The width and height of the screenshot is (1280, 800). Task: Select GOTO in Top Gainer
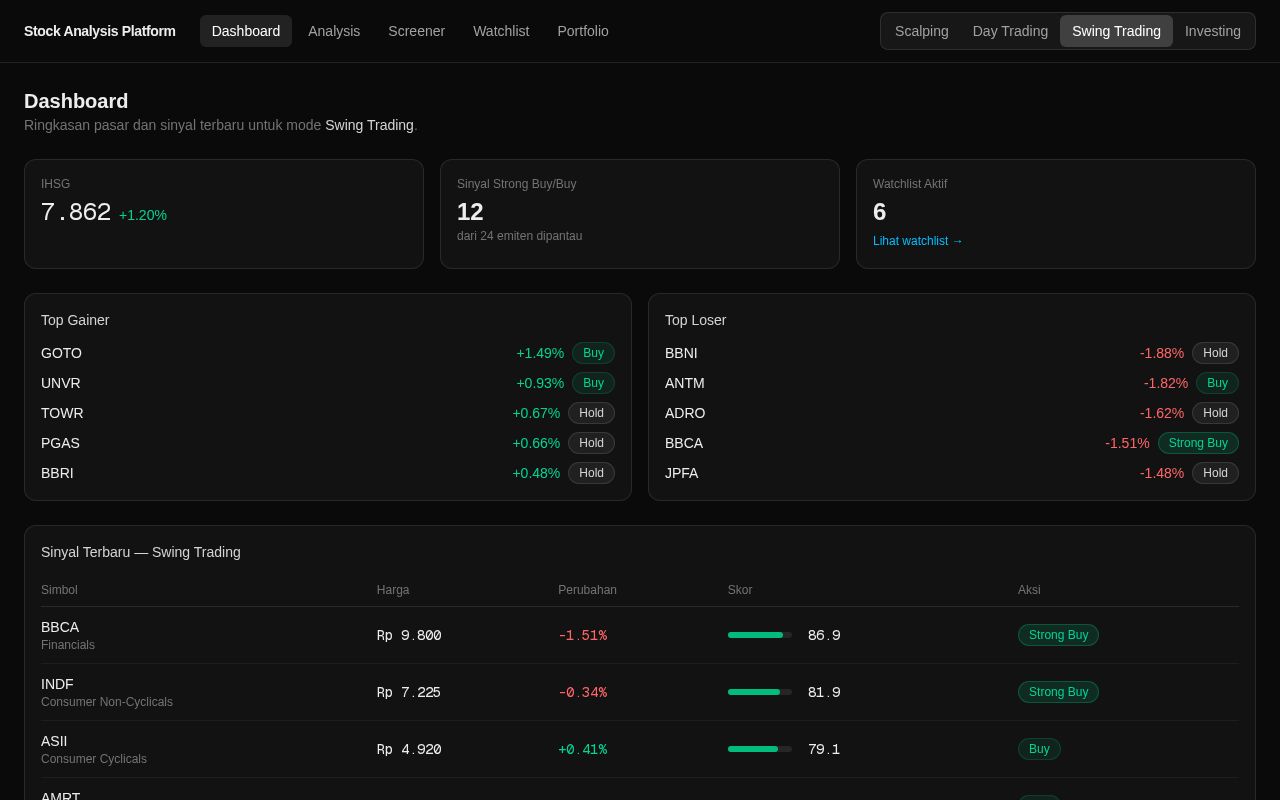61,353
